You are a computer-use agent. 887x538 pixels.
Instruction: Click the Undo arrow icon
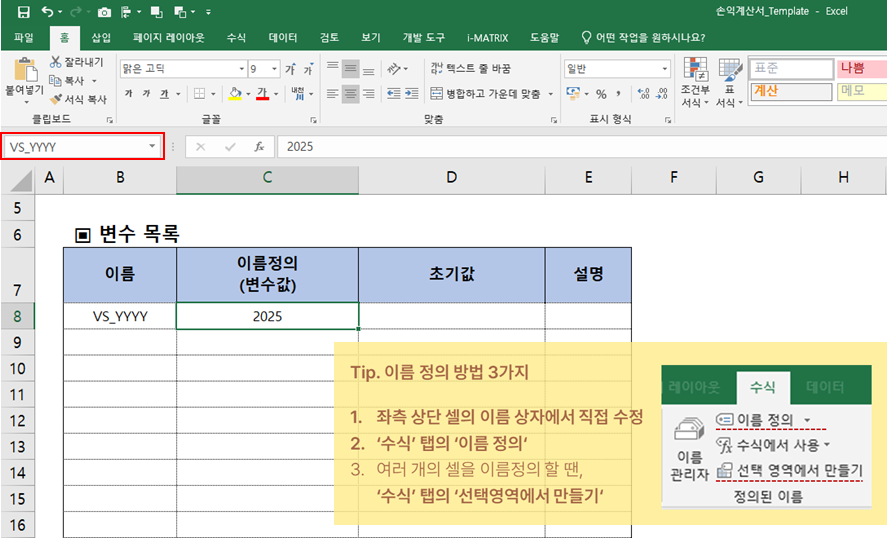coord(47,12)
